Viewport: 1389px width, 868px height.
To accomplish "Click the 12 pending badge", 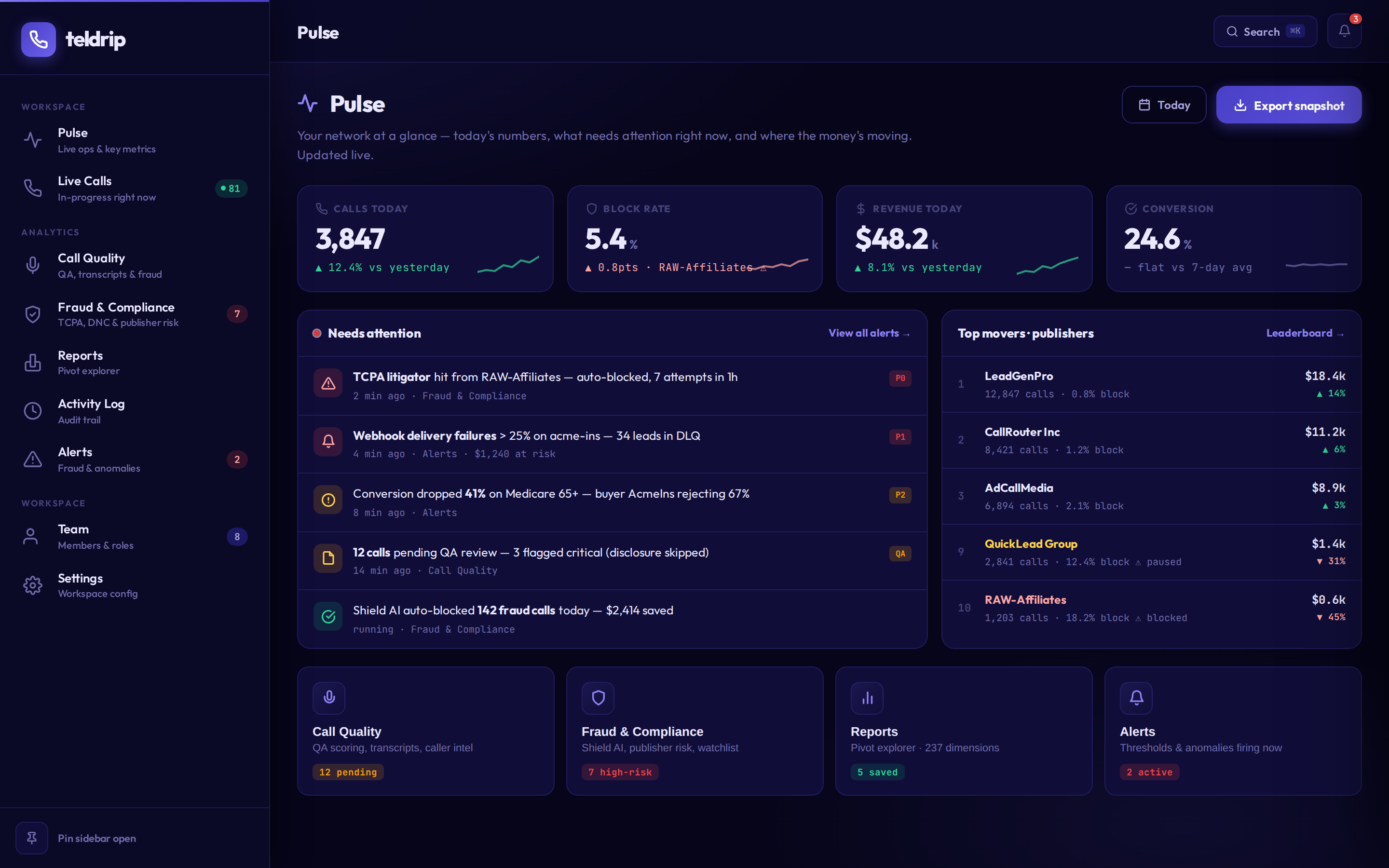I will click(x=348, y=772).
